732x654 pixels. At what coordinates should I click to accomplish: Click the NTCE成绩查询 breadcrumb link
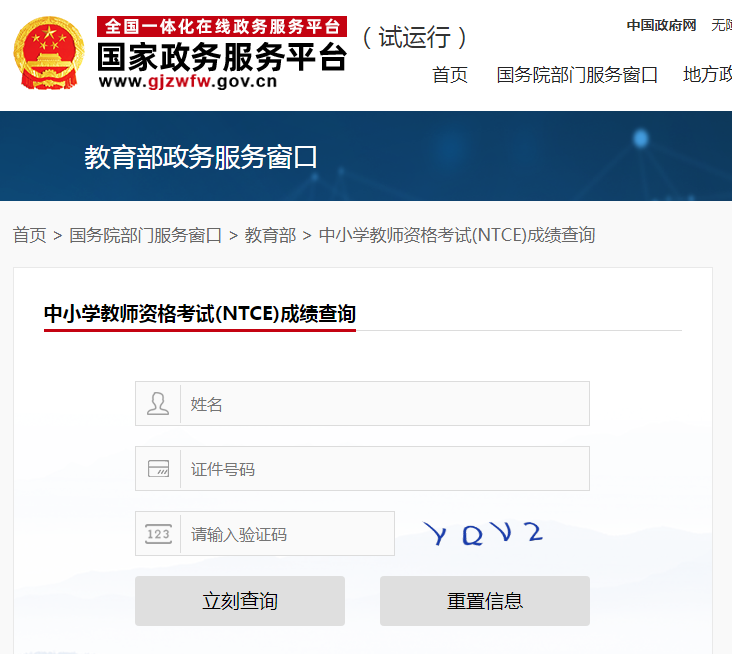457,235
